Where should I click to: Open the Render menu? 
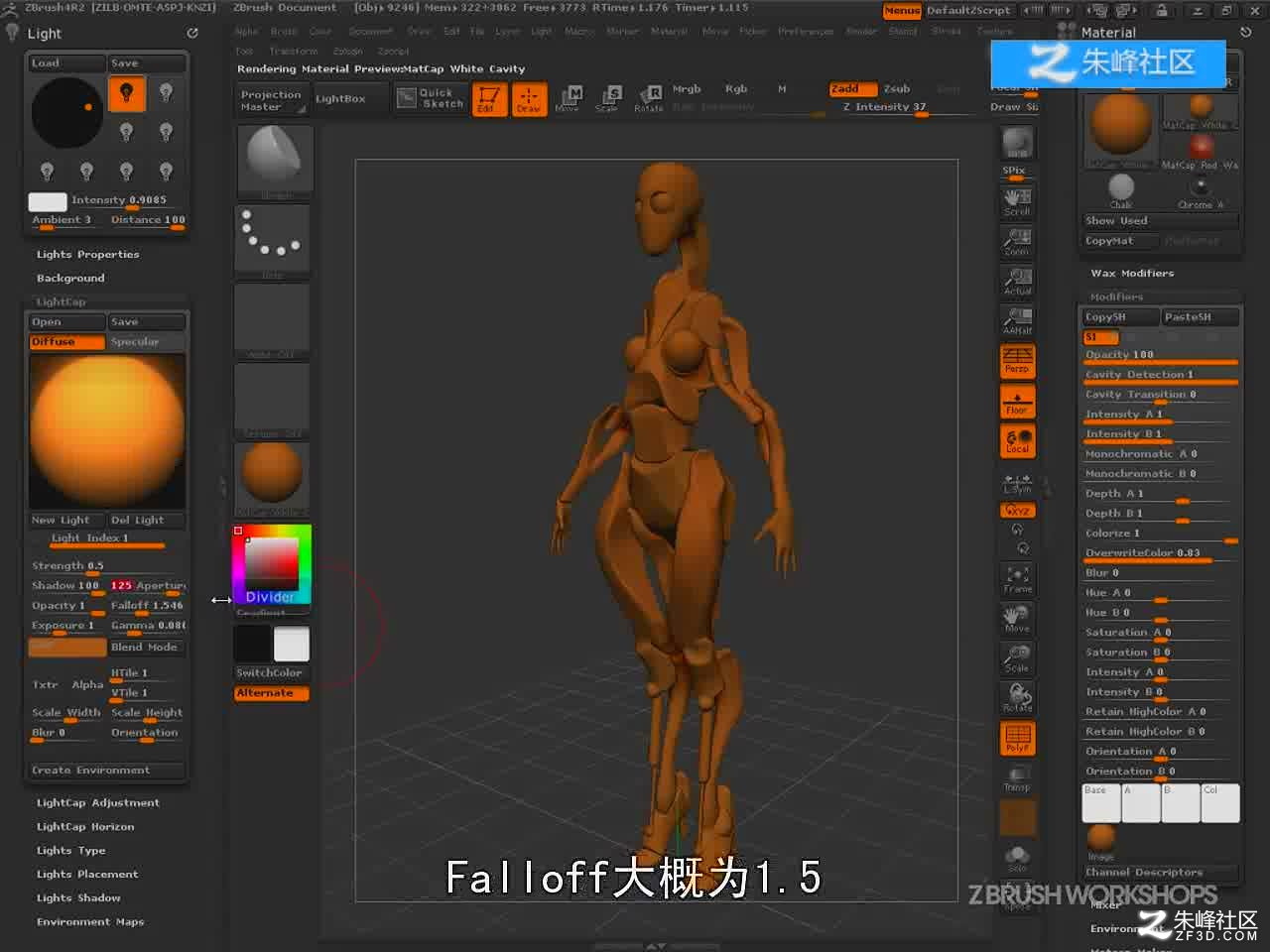(861, 32)
